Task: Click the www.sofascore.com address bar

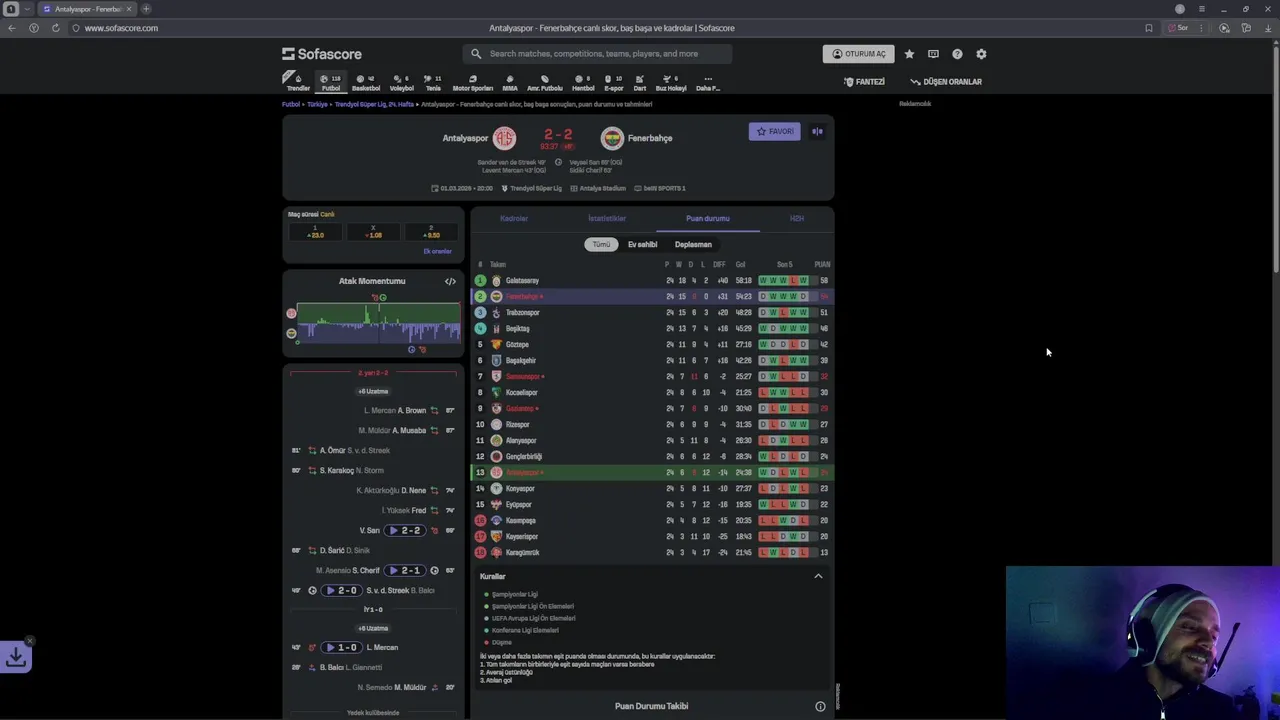Action: 121,28
